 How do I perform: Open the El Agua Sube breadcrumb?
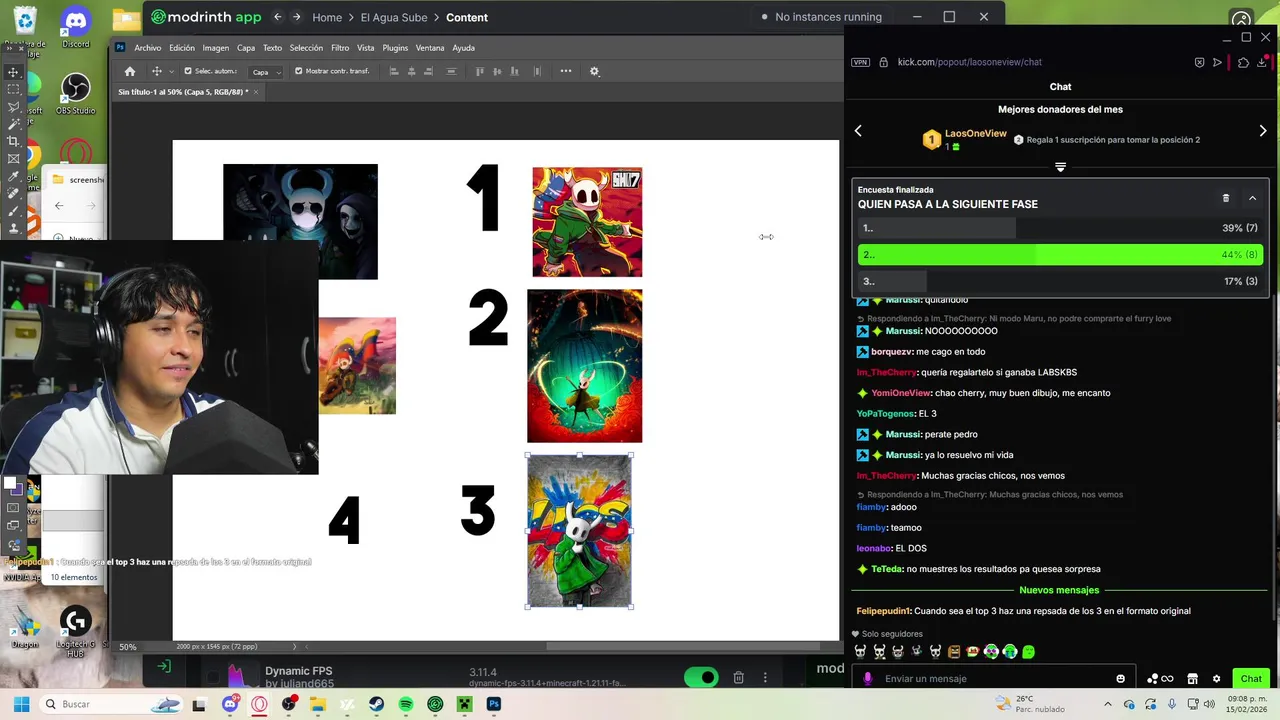(394, 17)
